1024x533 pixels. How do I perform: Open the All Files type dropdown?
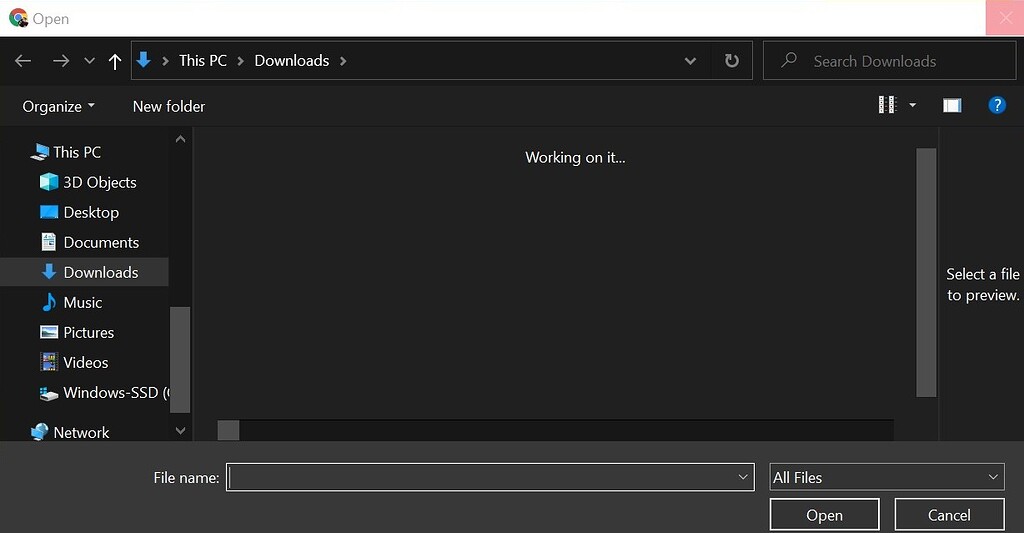point(887,477)
